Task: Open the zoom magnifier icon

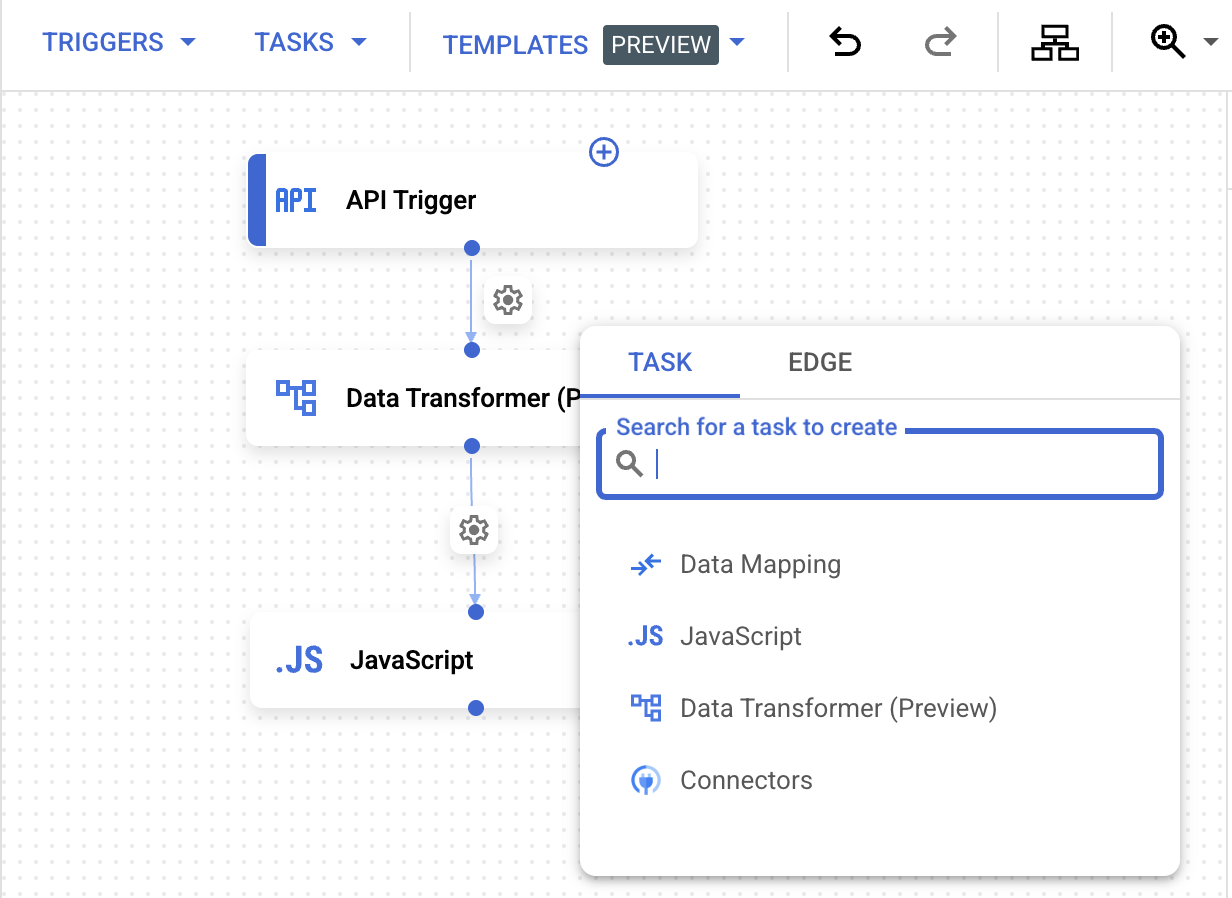Action: tap(1168, 42)
